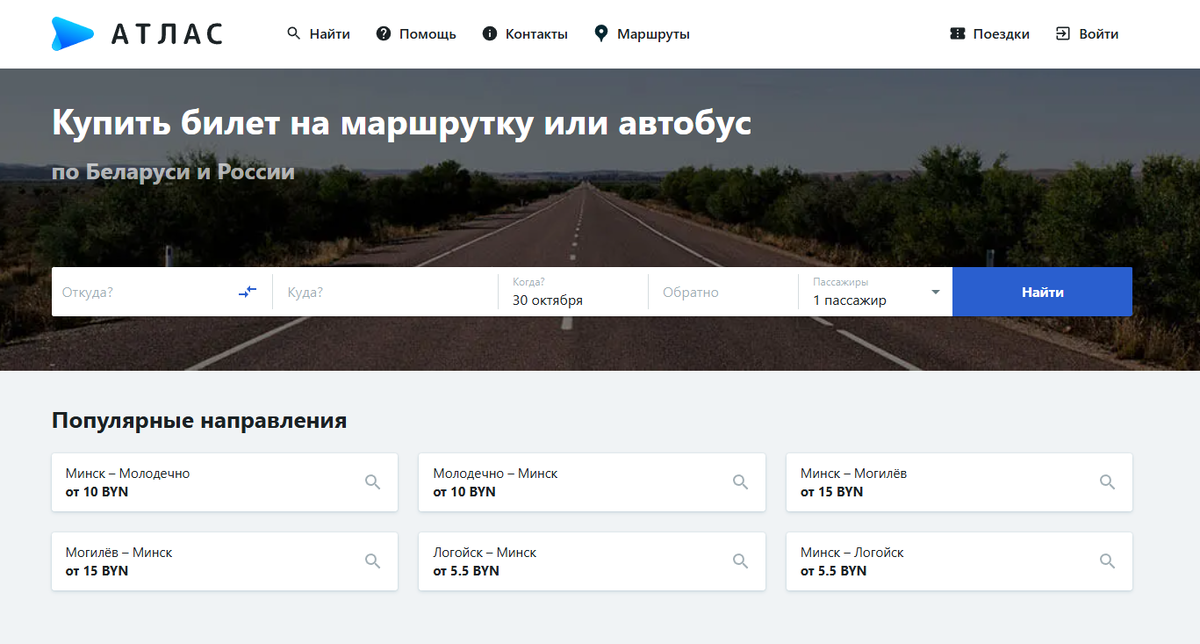Click the info icon beside Контакты
This screenshot has width=1200, height=644.
490,34
